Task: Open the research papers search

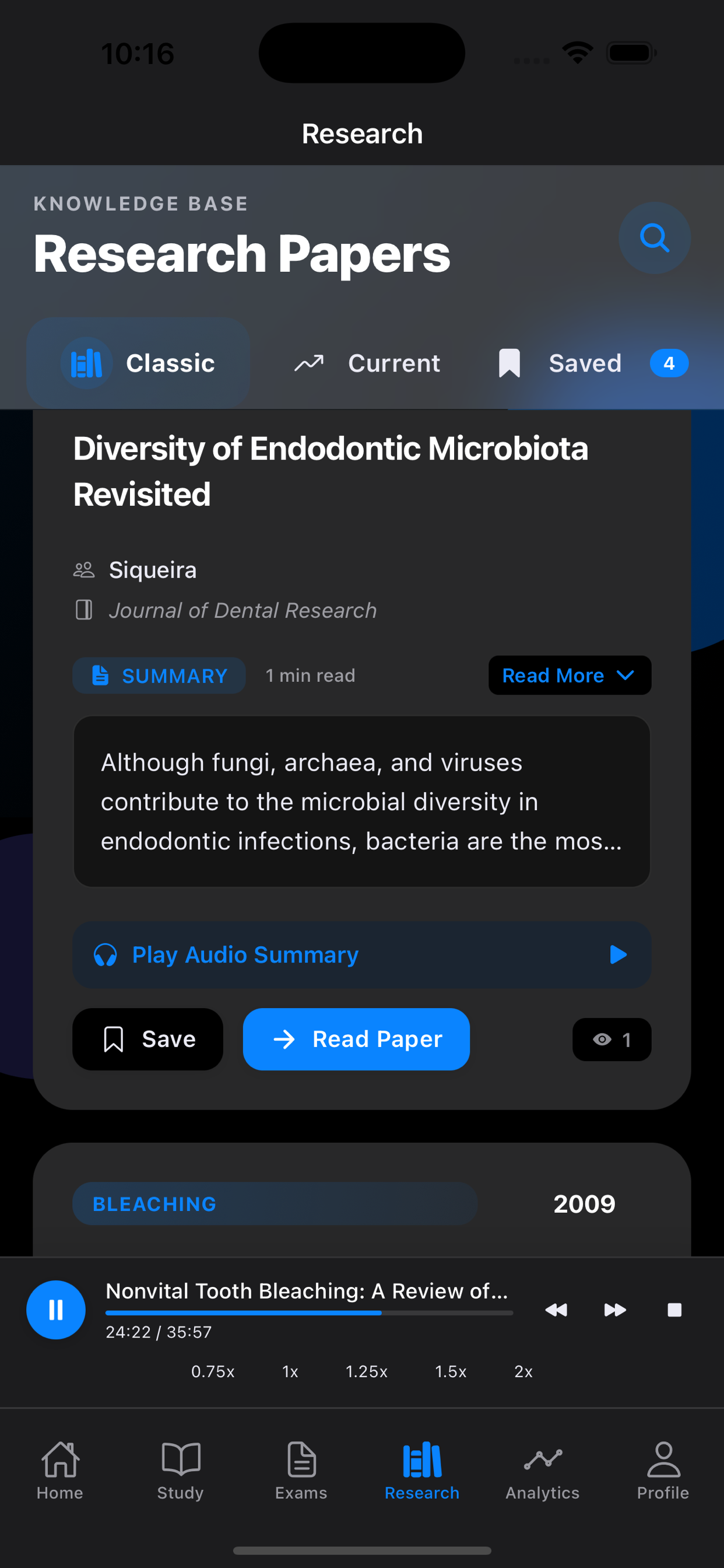Action: [654, 238]
